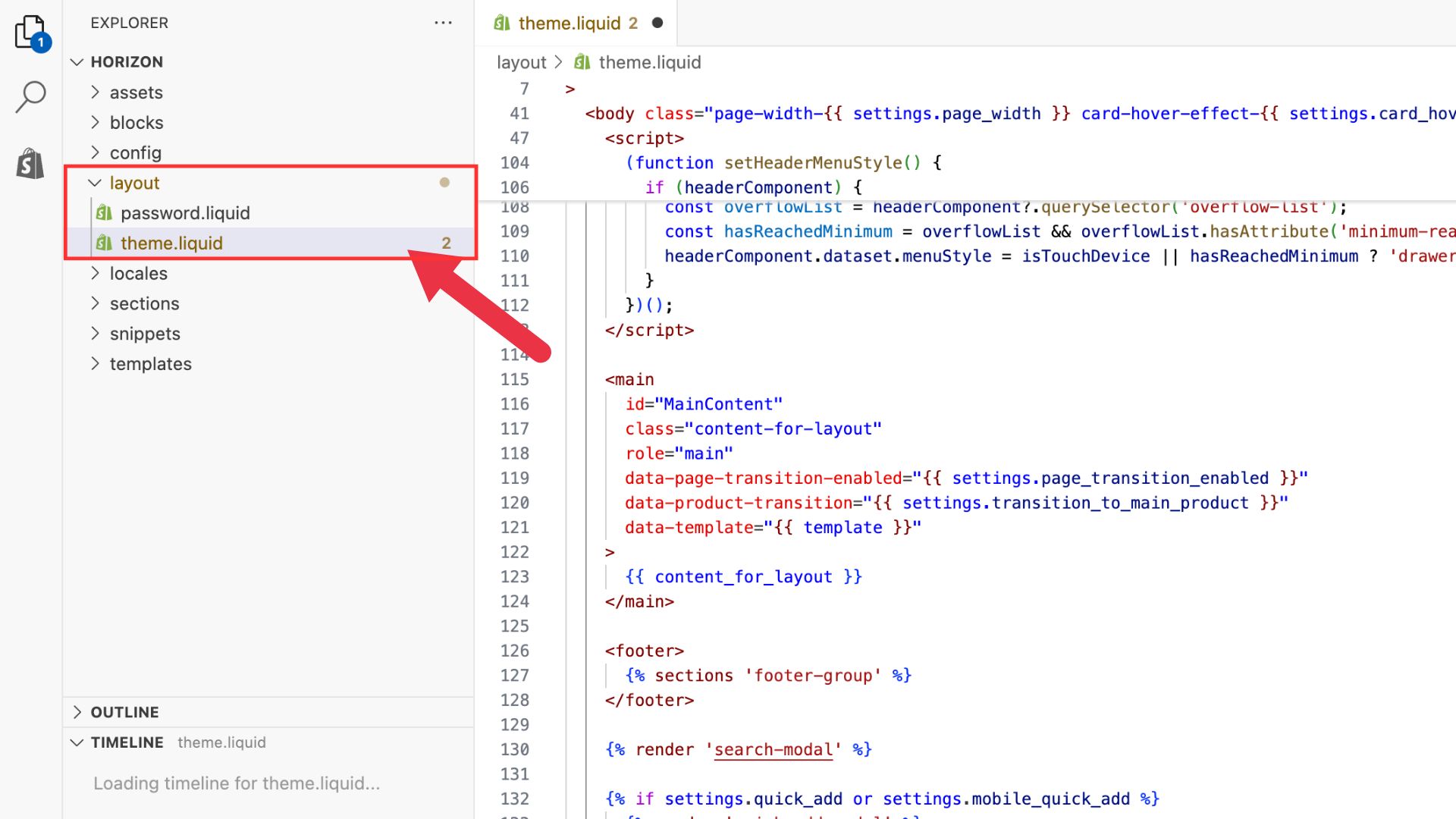Viewport: 1456px width, 819px height.
Task: Click the </footer> closing tag
Action: [x=649, y=700]
